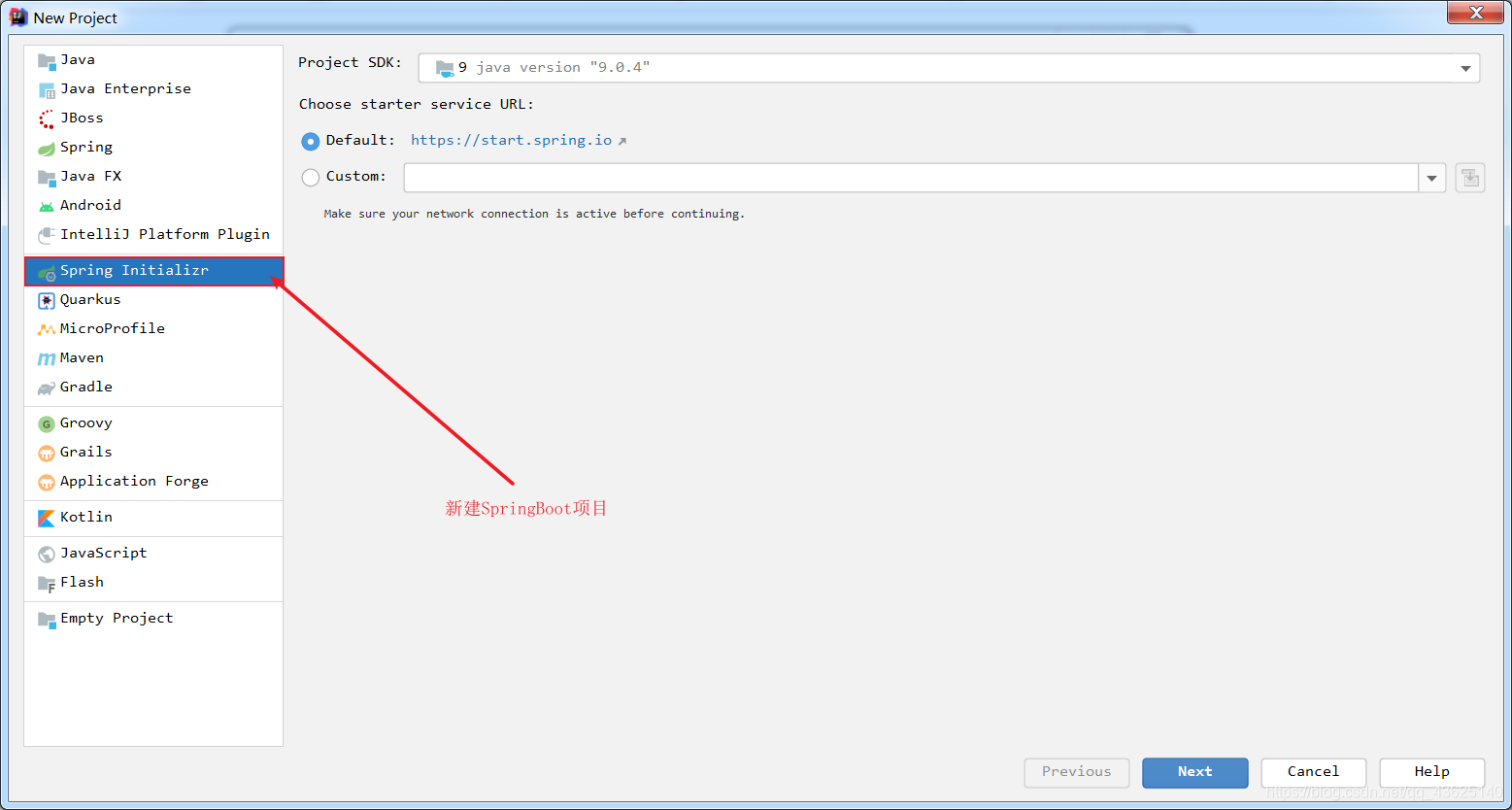Select Android in project list
This screenshot has height=810, width=1512.
[153, 206]
